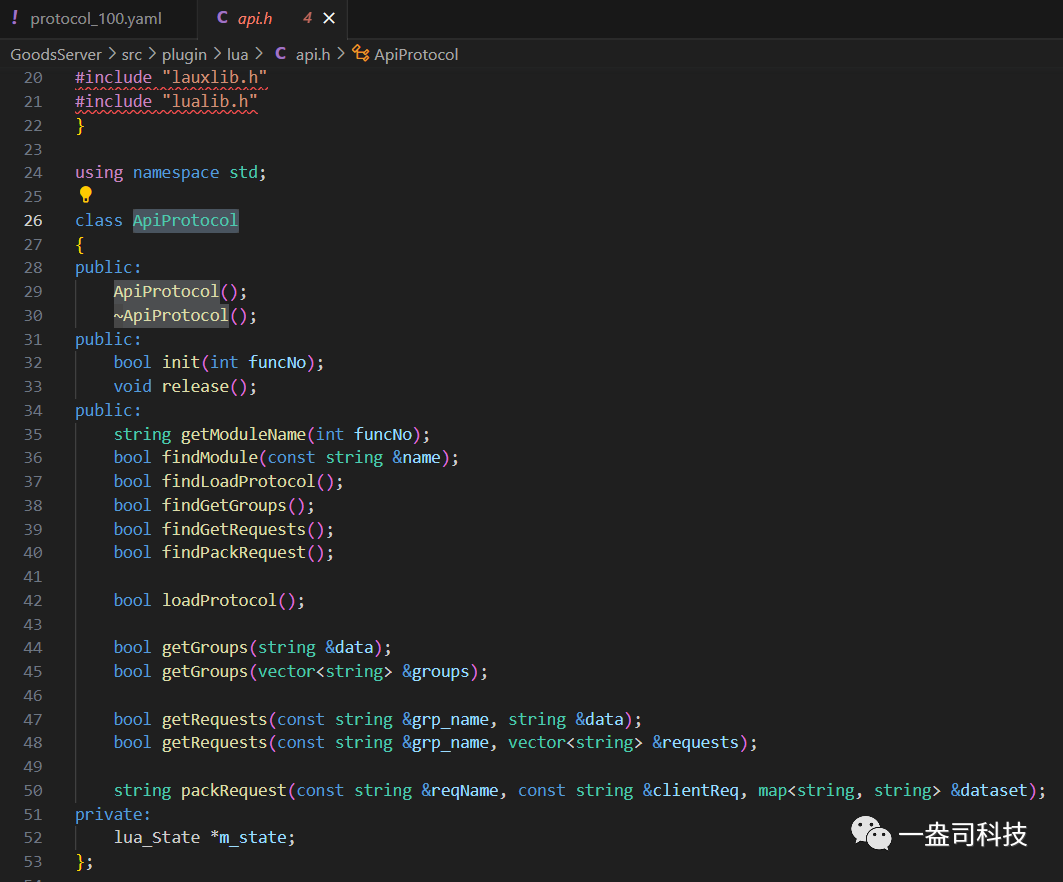Open the ApiProtocol symbol breadcrumb
Viewport: 1063px width, 882px height.
pos(416,54)
